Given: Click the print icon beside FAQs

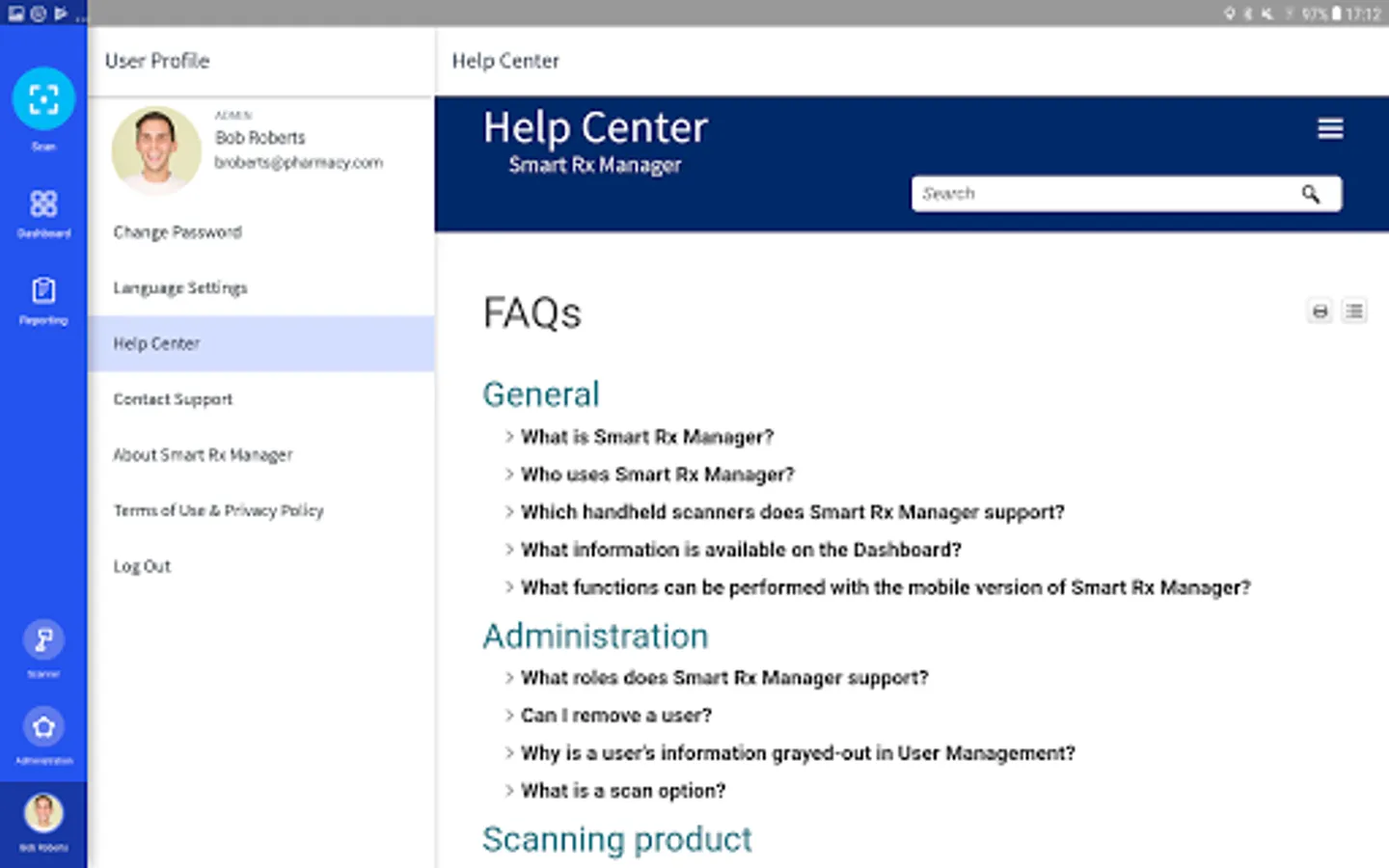Looking at the screenshot, I should point(1320,312).
